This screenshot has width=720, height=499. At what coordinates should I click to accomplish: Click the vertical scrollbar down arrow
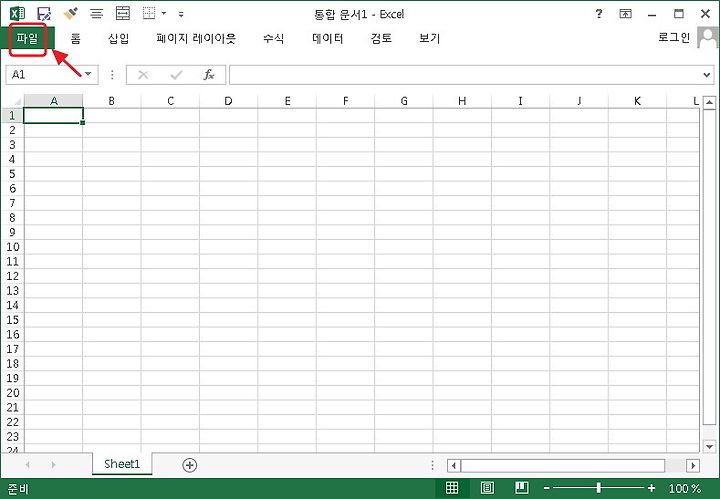(x=709, y=446)
